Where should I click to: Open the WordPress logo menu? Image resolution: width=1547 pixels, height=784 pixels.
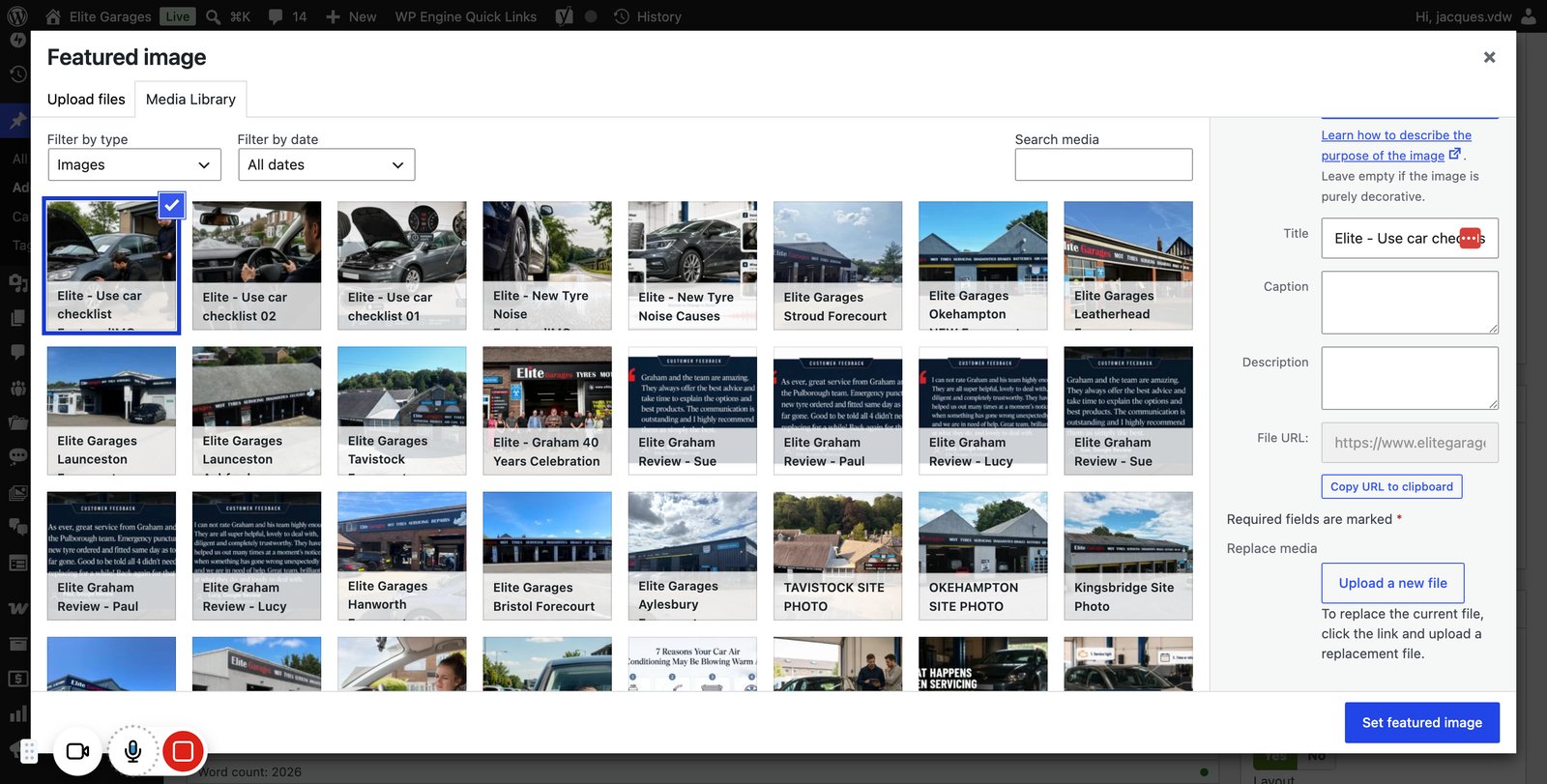[17, 16]
